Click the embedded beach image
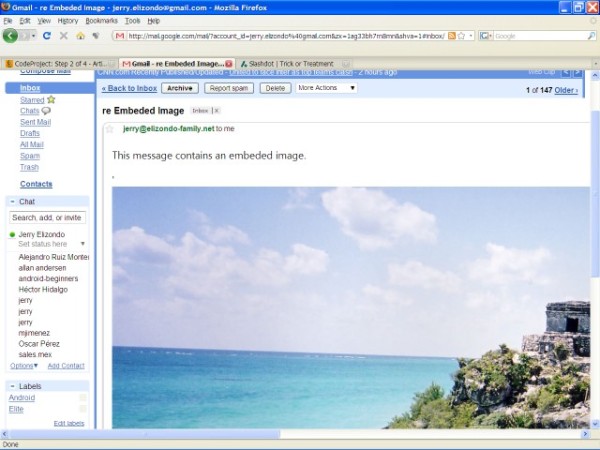This screenshot has height=450, width=600. point(351,307)
